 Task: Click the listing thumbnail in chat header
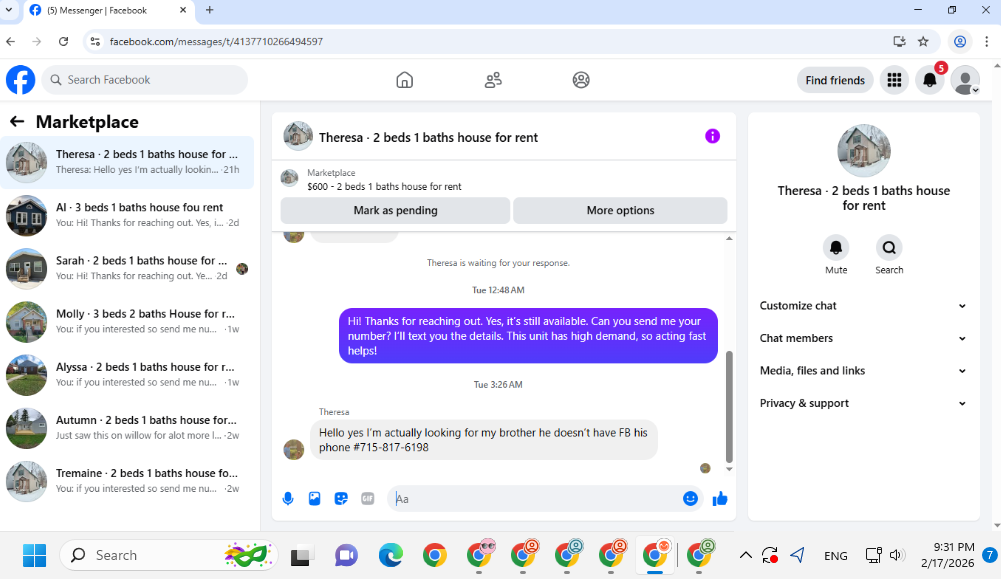click(297, 136)
